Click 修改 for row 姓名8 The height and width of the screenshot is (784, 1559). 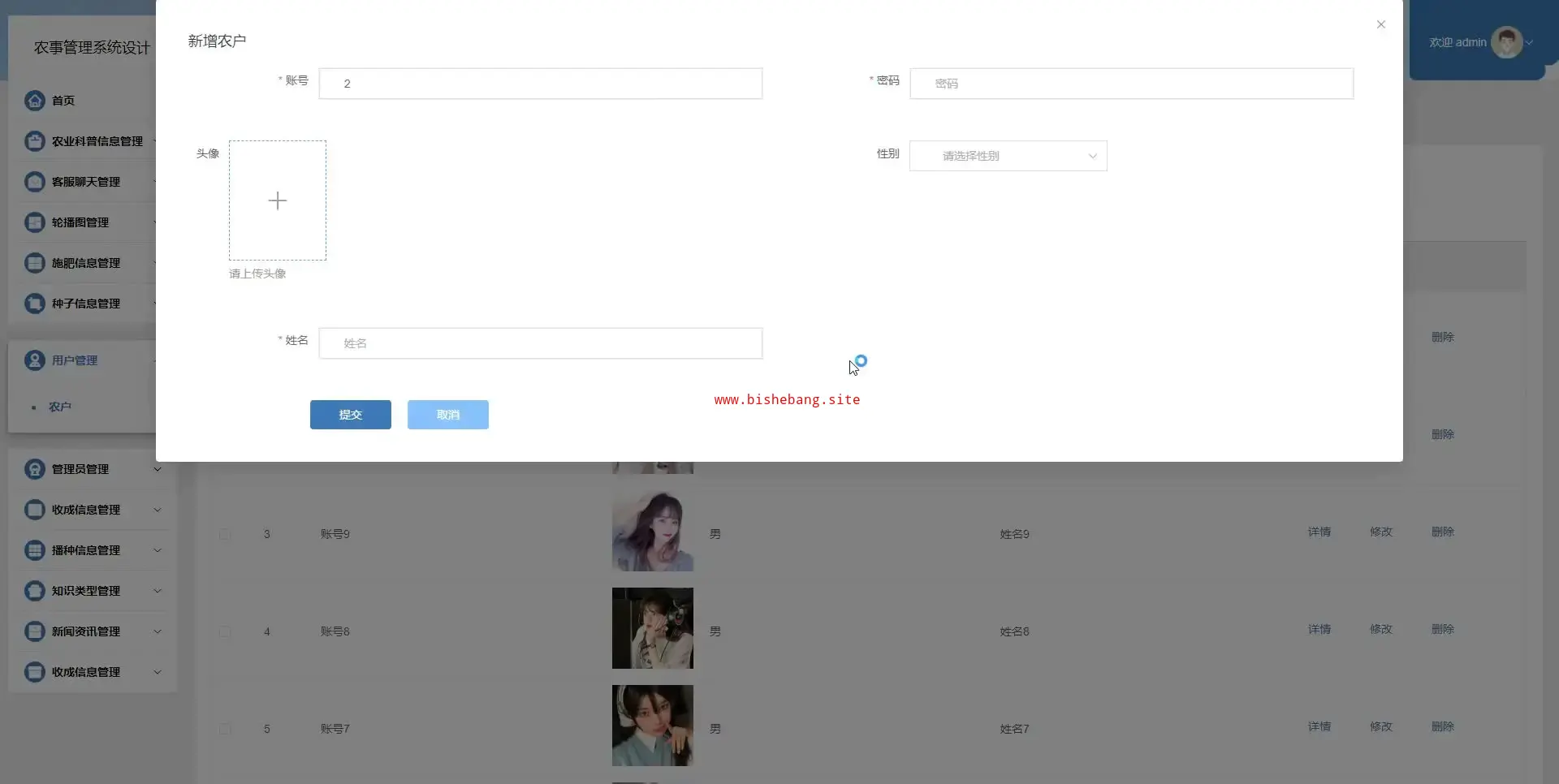point(1381,630)
